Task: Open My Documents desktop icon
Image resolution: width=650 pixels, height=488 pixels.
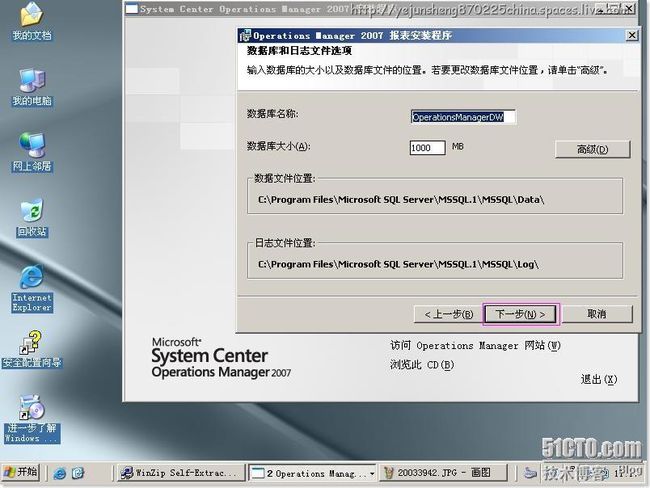Action: click(x=32, y=22)
